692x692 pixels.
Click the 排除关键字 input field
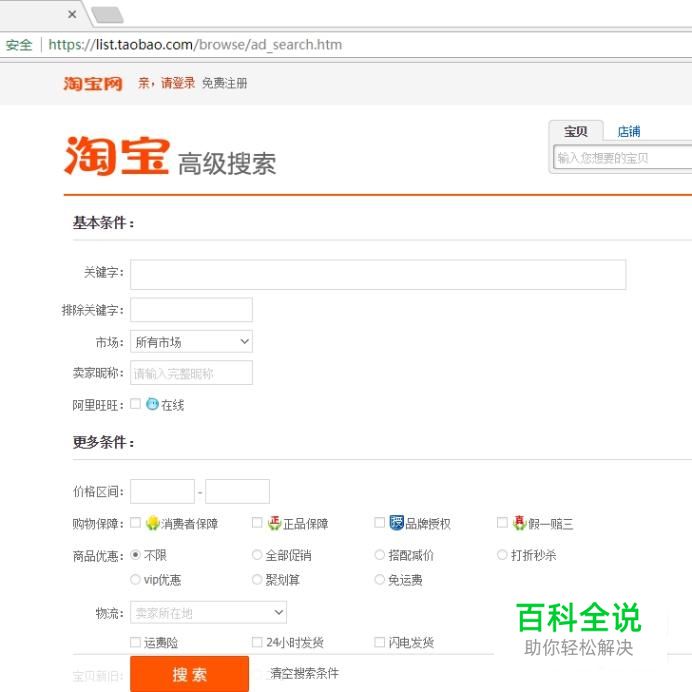click(192, 310)
